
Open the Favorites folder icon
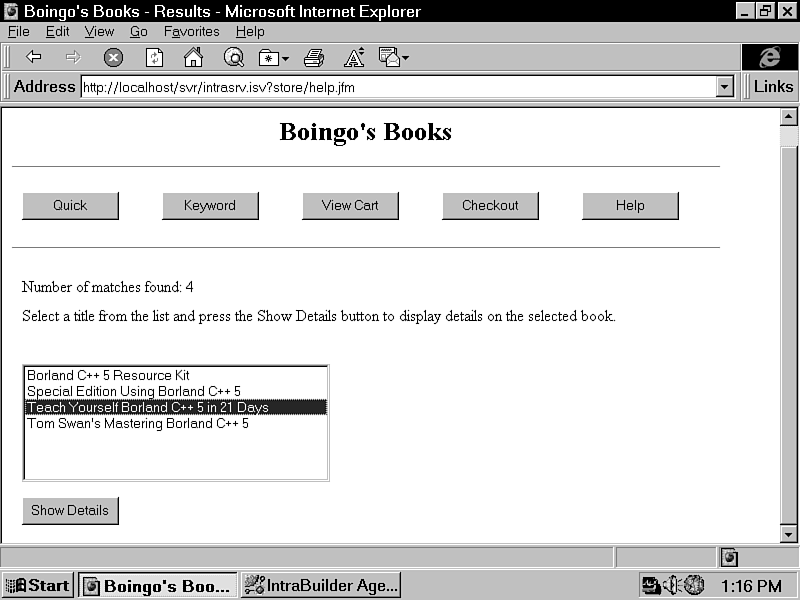tap(268, 58)
